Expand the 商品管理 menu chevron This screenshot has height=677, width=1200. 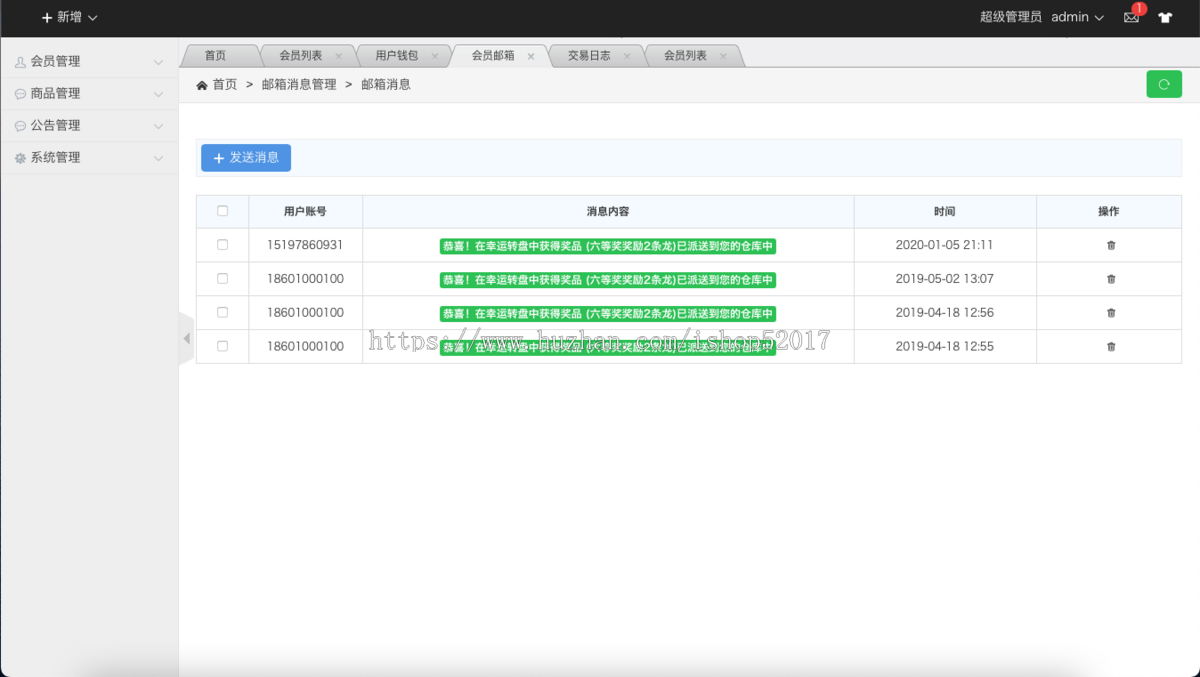pyautogui.click(x=158, y=94)
